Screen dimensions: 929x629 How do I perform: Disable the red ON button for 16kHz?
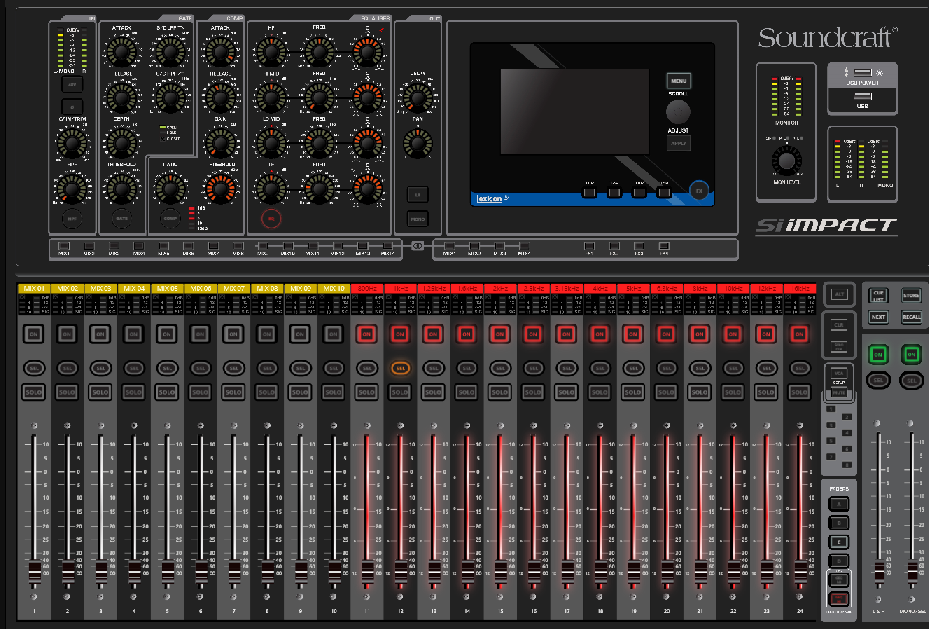tap(799, 334)
